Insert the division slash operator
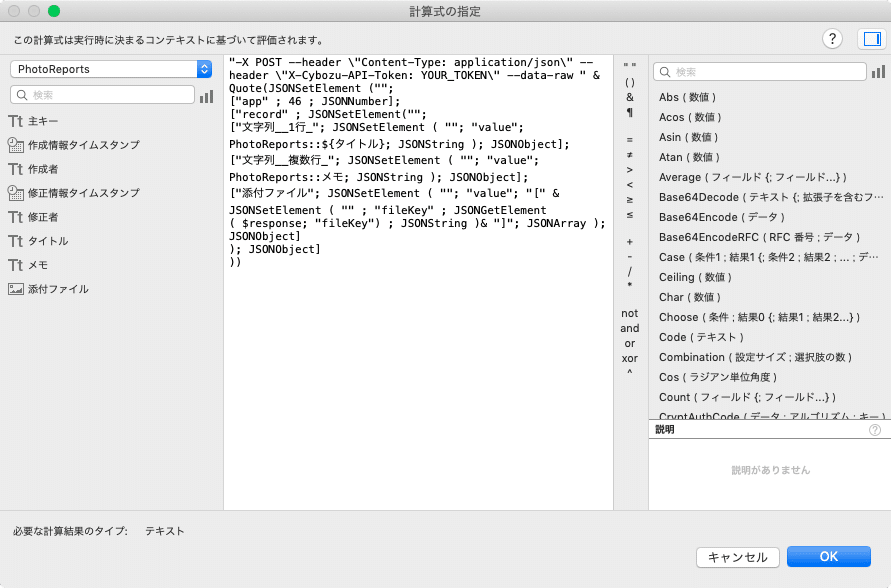This screenshot has height=588, width=891. [x=630, y=272]
